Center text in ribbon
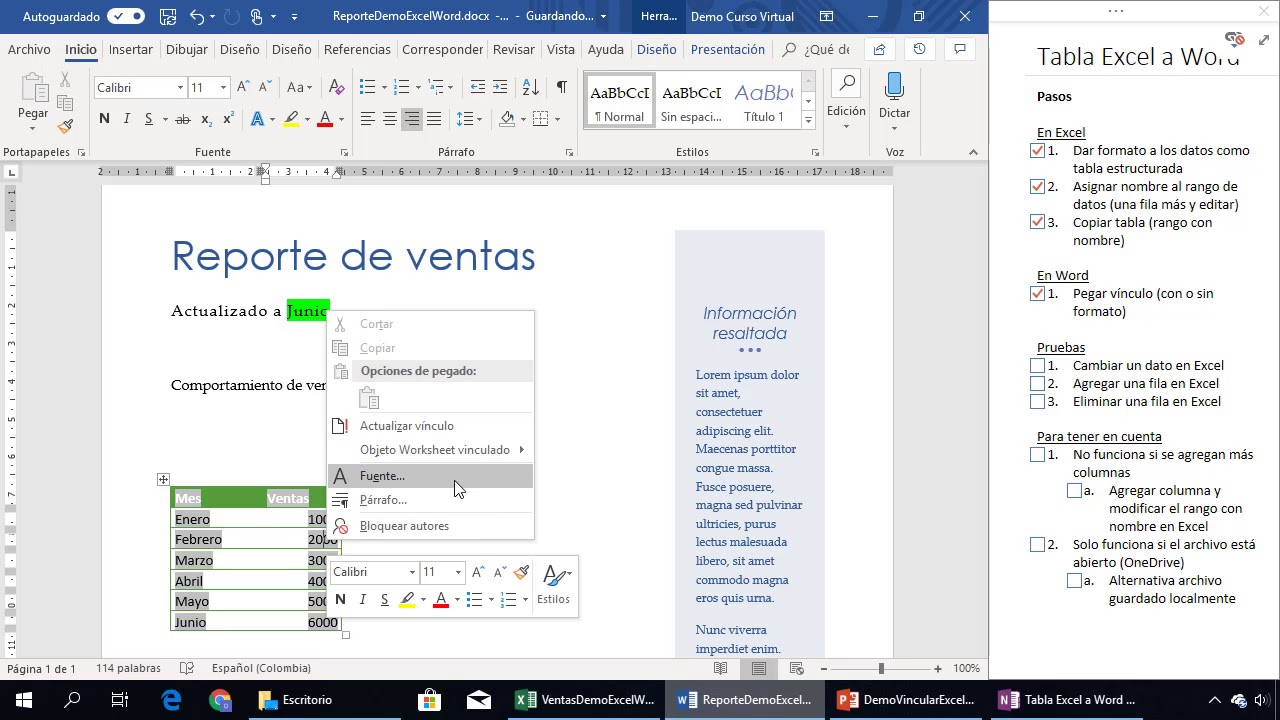 point(390,119)
